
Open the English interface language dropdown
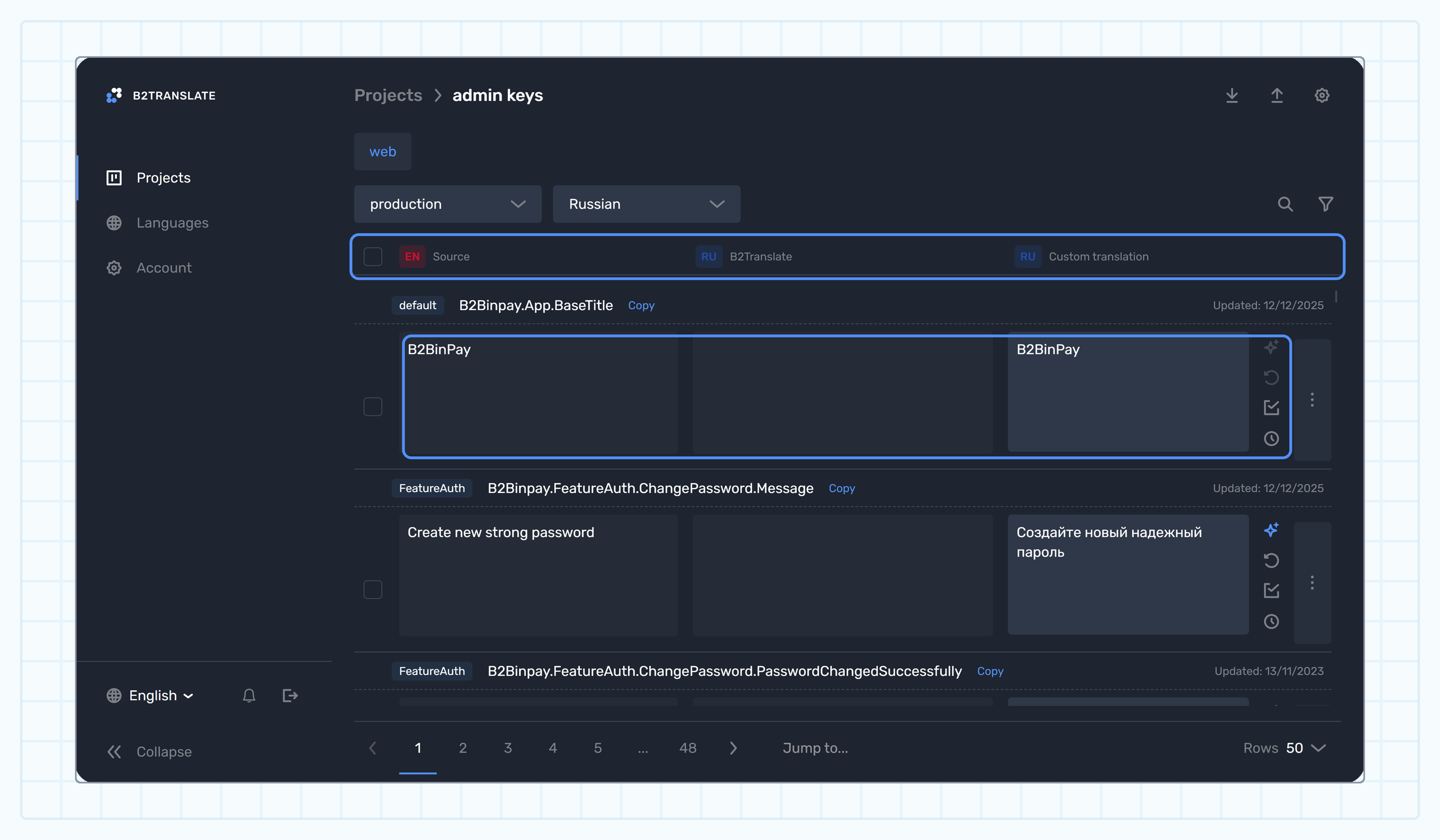(150, 695)
